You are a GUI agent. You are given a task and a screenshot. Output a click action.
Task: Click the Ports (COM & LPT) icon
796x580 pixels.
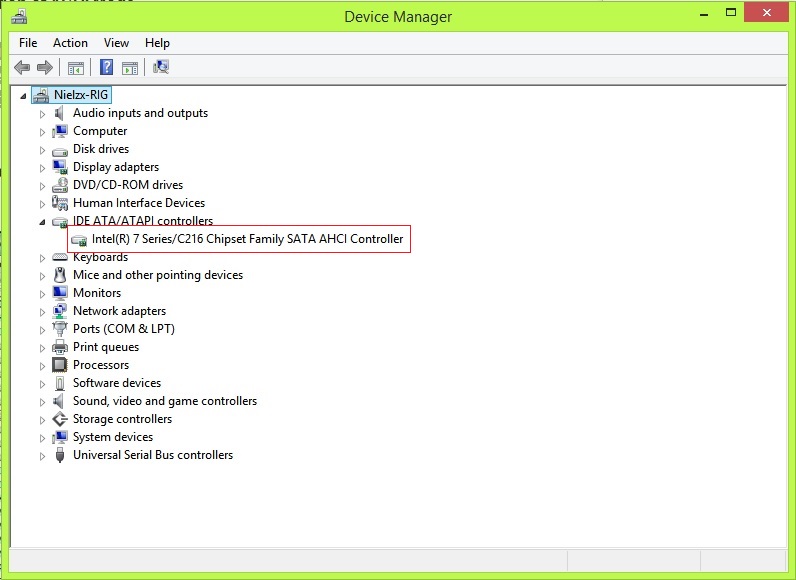pos(60,329)
